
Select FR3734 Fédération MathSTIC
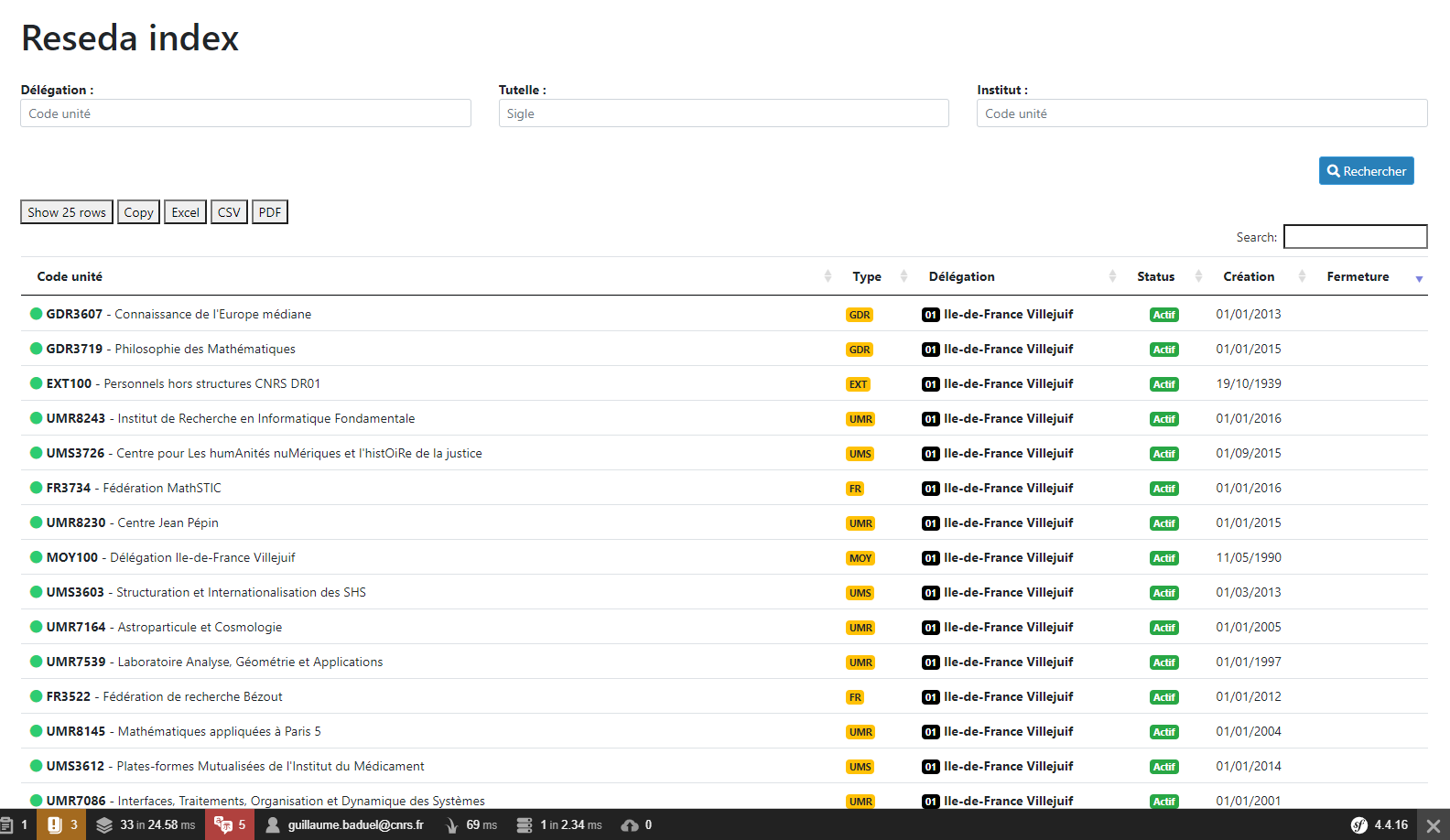[134, 488]
